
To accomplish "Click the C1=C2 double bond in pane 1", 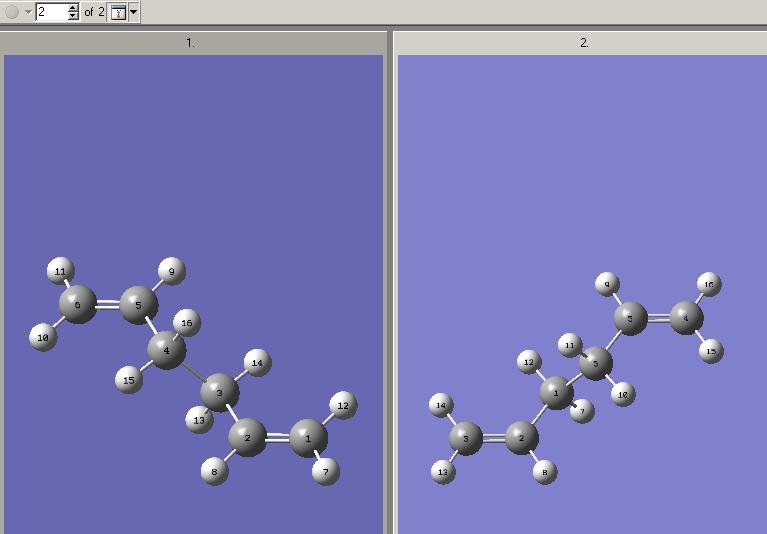I will pyautogui.click(x=278, y=438).
